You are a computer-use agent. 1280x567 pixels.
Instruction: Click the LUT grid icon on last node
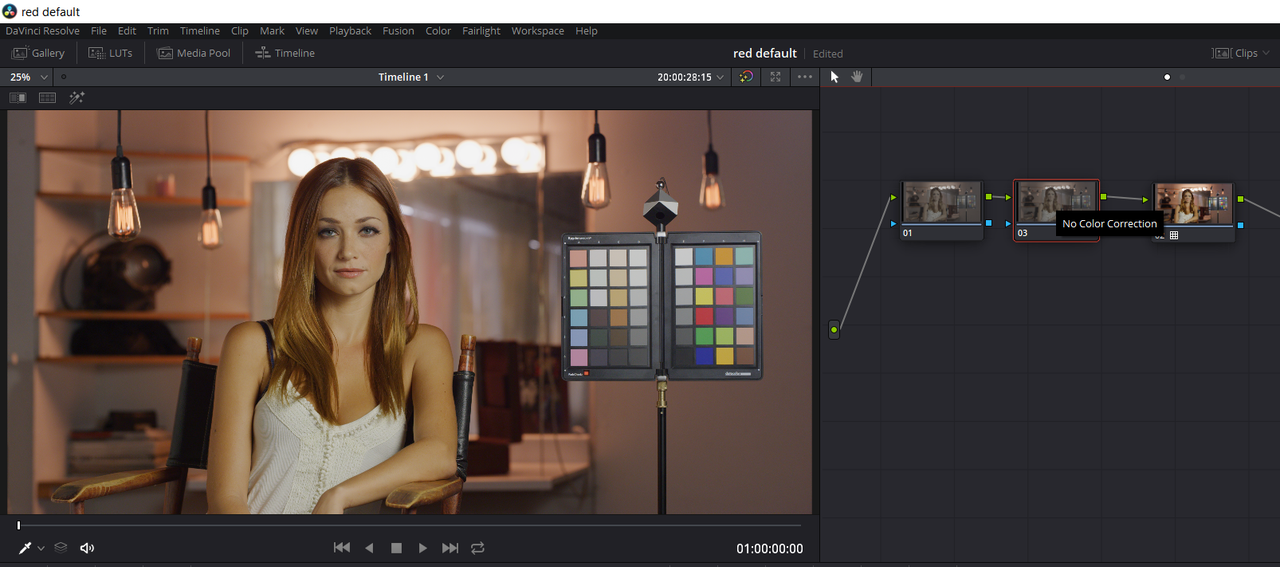[x=1174, y=235]
